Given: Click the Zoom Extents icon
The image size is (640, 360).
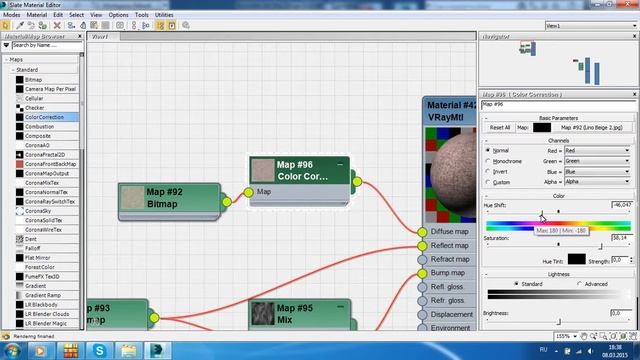Looking at the screenshot, I should 613,336.
